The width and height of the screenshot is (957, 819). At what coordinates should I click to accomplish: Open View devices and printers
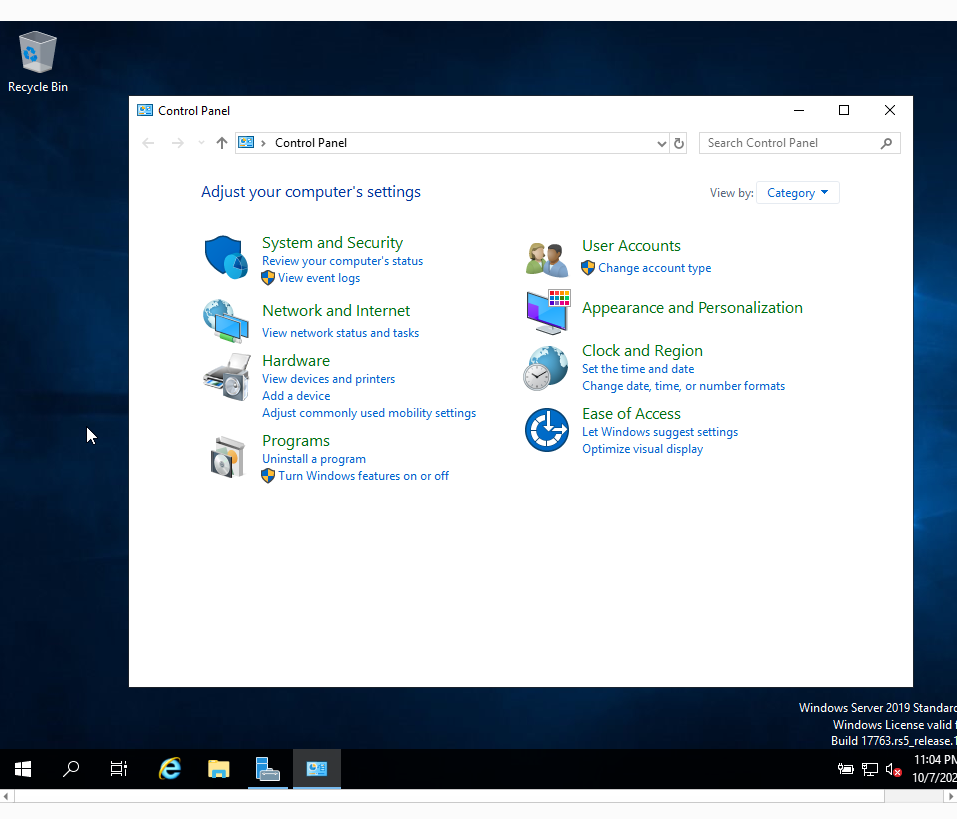click(328, 379)
